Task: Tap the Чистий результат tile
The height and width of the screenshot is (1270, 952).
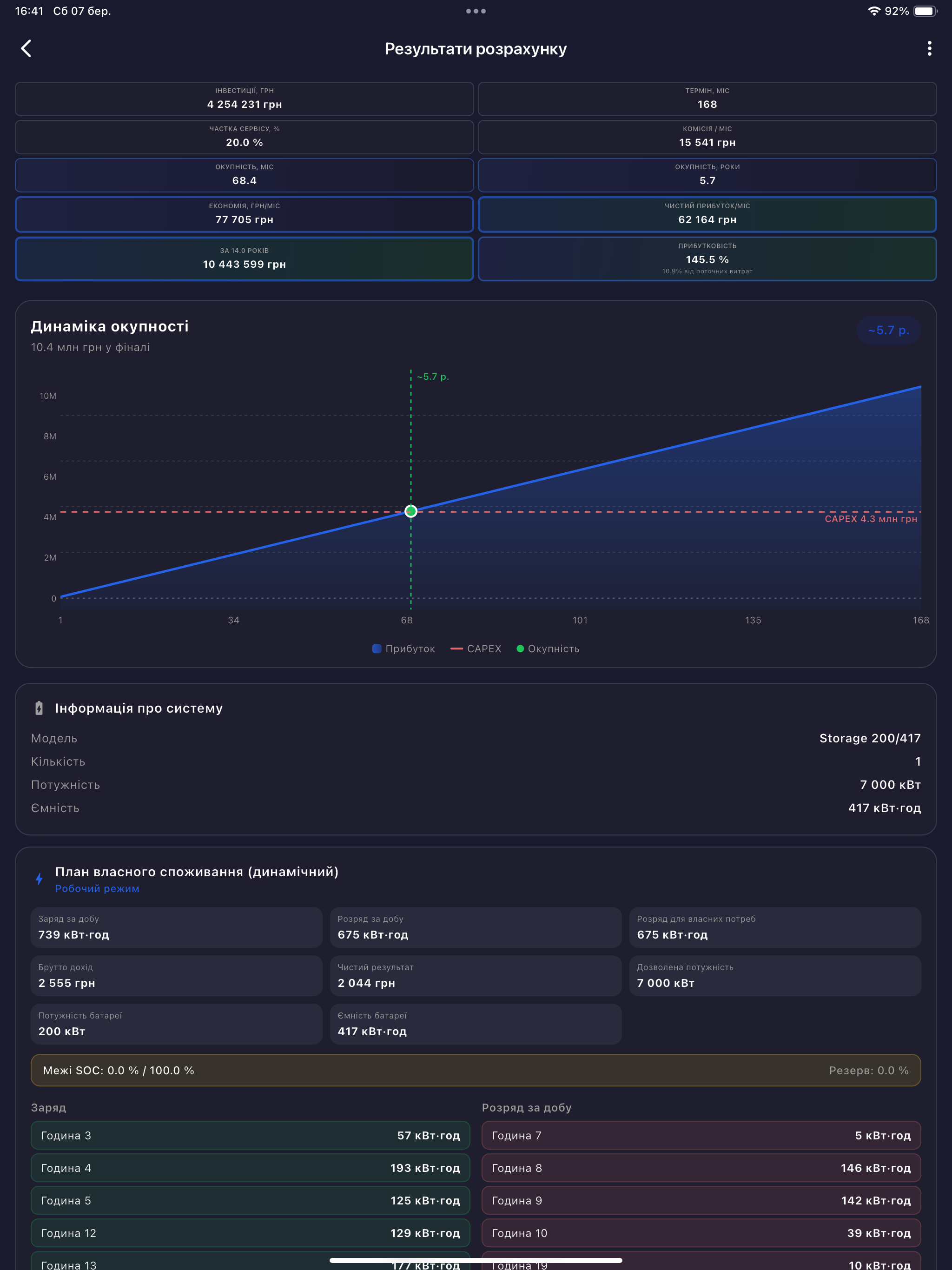Action: point(476,975)
